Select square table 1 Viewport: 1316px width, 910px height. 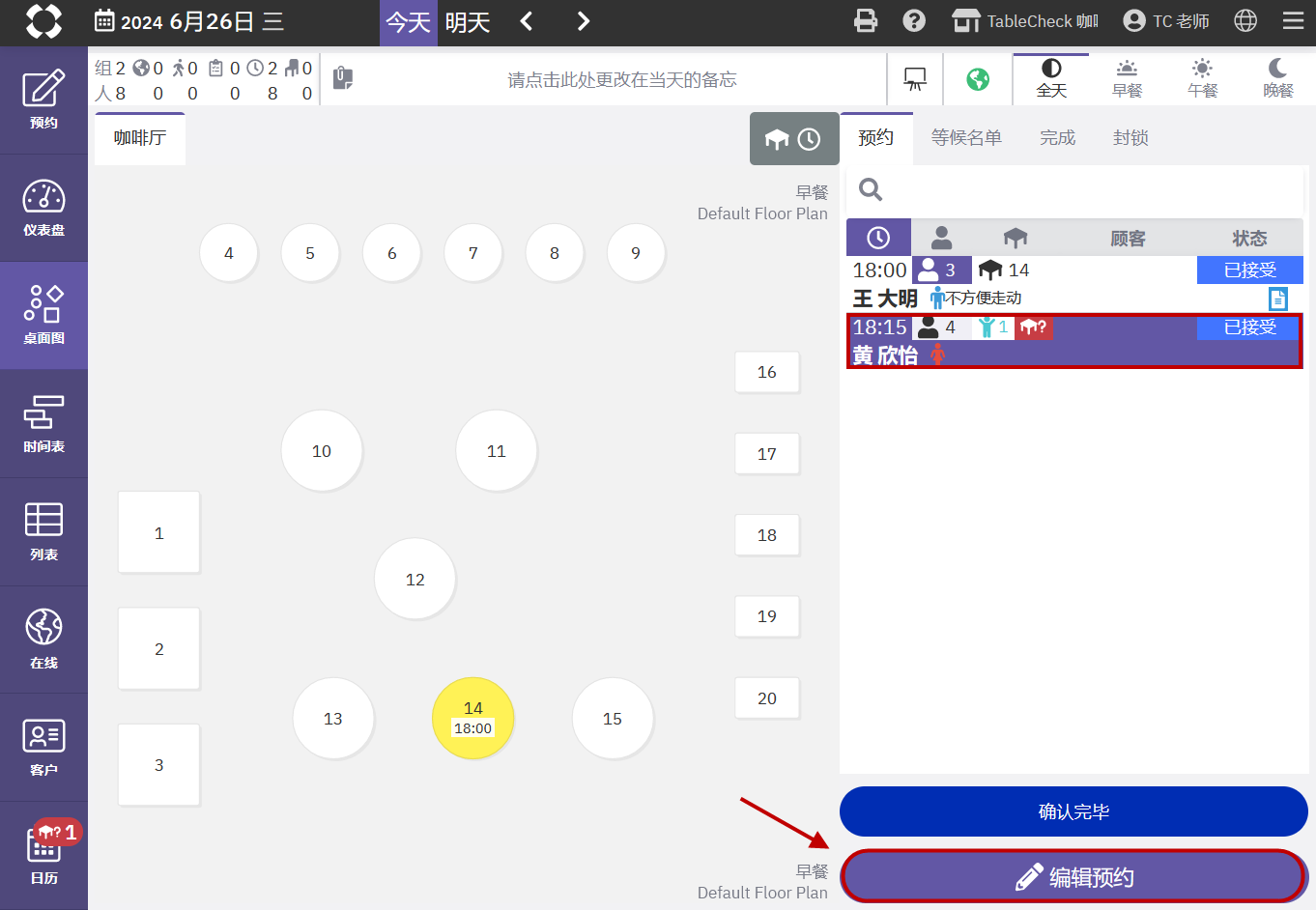(x=158, y=532)
